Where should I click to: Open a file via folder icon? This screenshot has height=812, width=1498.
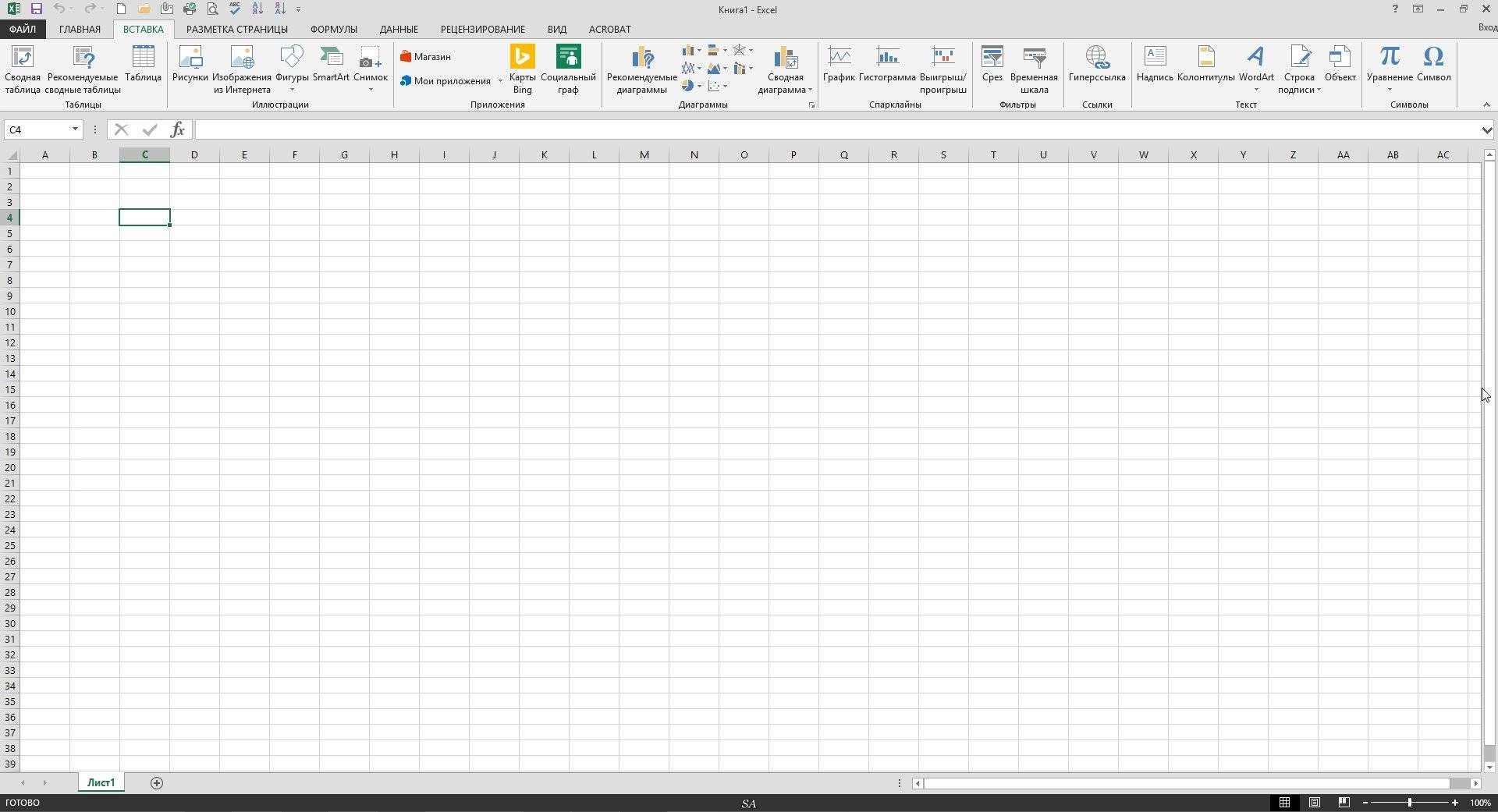pos(144,9)
